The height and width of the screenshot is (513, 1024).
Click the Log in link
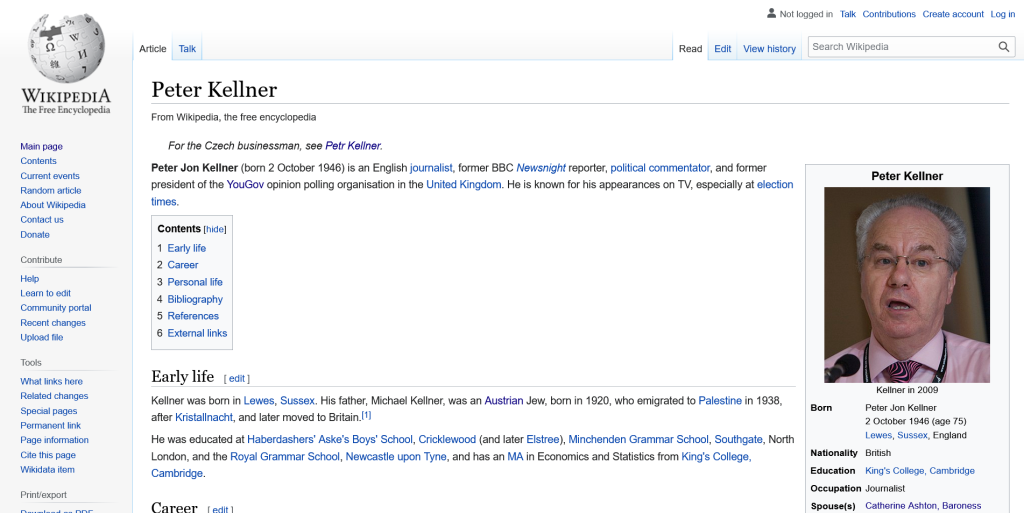coord(1002,14)
